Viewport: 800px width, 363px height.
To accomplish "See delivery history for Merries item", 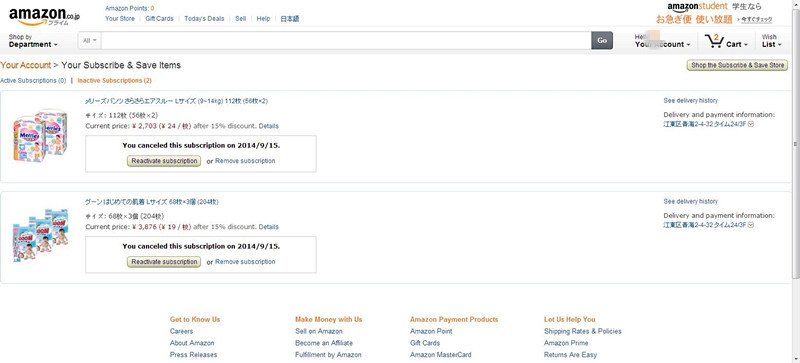I will (690, 101).
